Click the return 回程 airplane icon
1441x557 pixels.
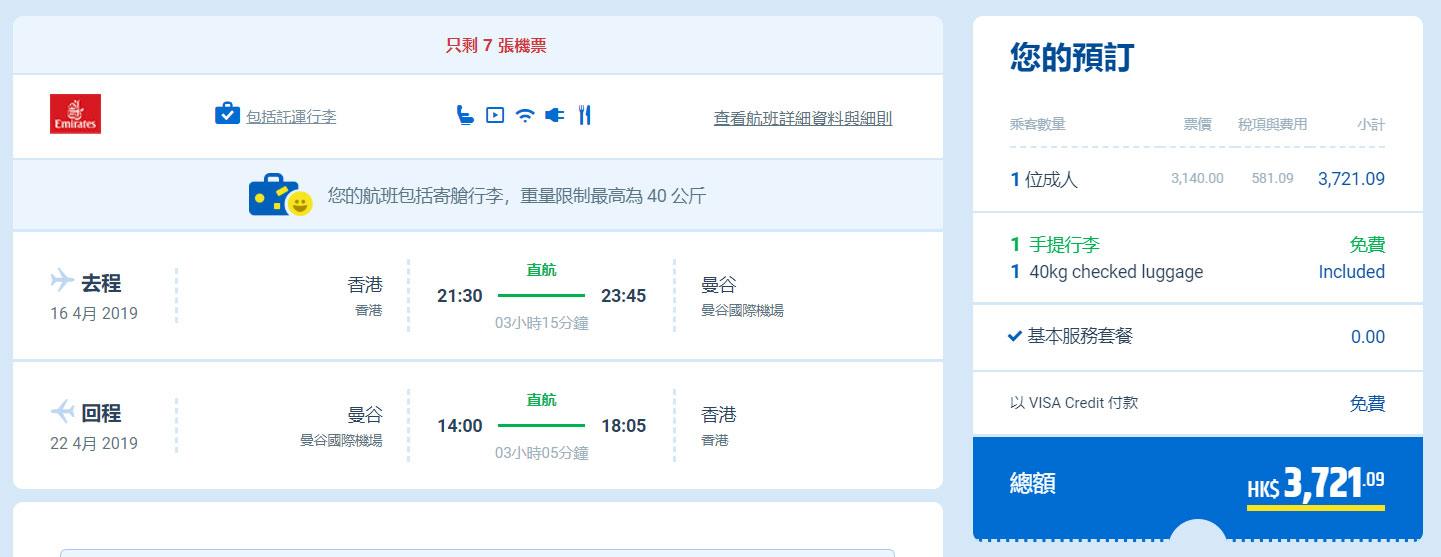pyautogui.click(x=62, y=410)
